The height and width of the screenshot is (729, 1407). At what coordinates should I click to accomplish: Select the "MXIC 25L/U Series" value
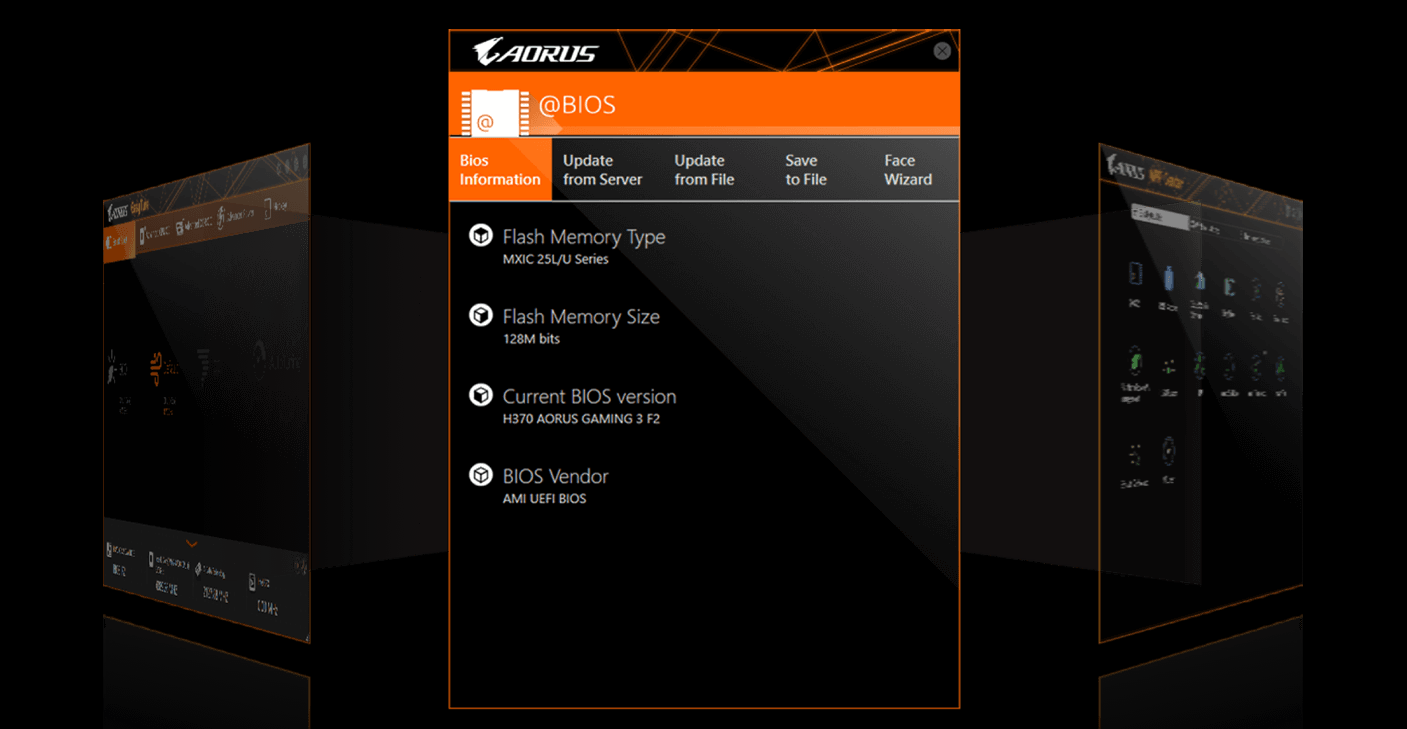[555, 259]
